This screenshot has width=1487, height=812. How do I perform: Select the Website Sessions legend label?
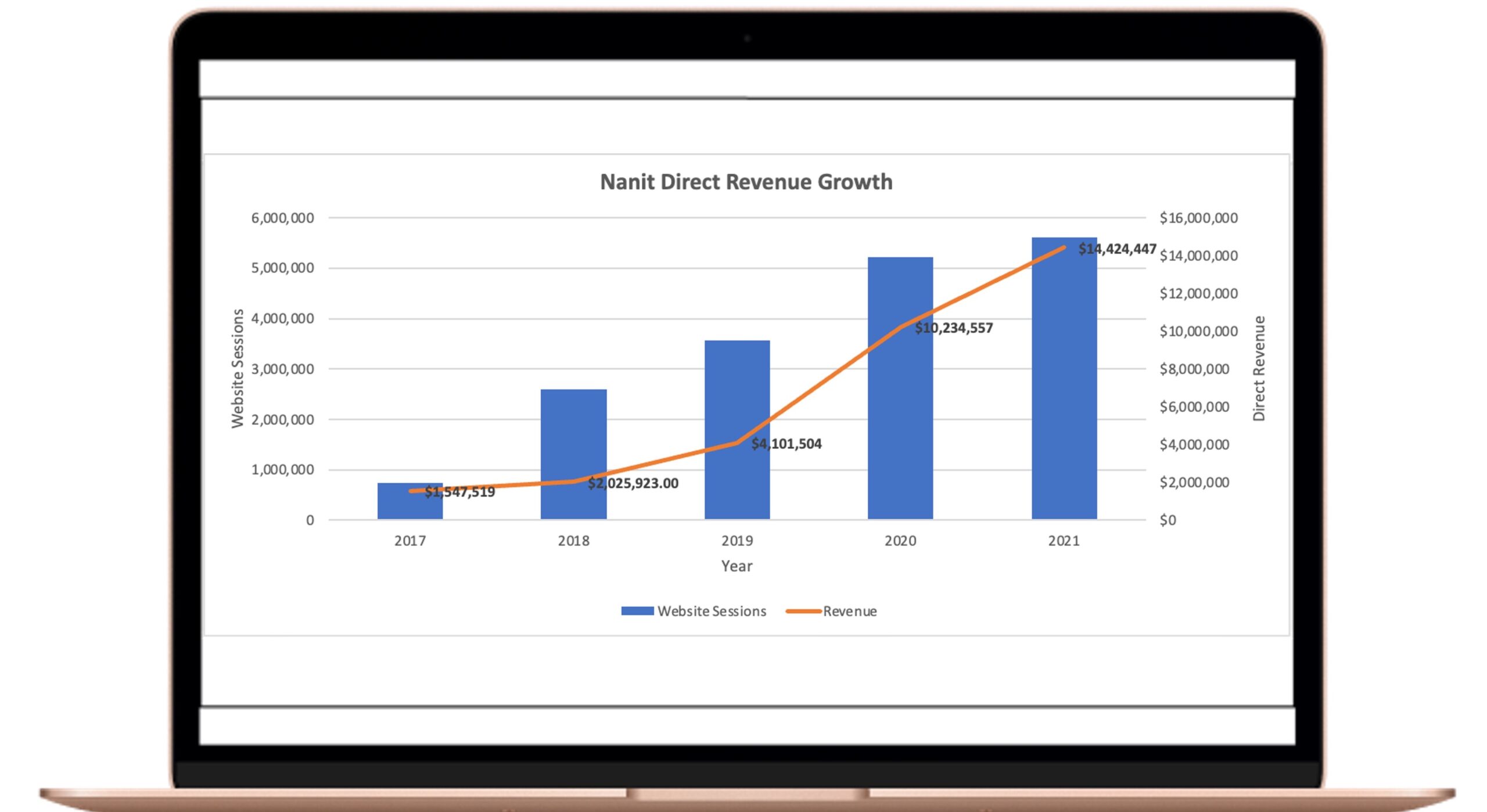pos(712,611)
